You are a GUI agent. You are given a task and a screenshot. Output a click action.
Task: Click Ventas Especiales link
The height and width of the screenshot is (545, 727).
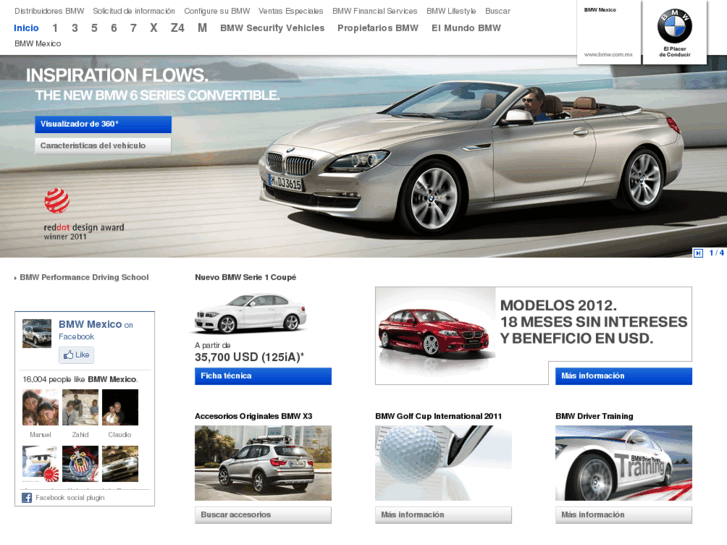291,11
